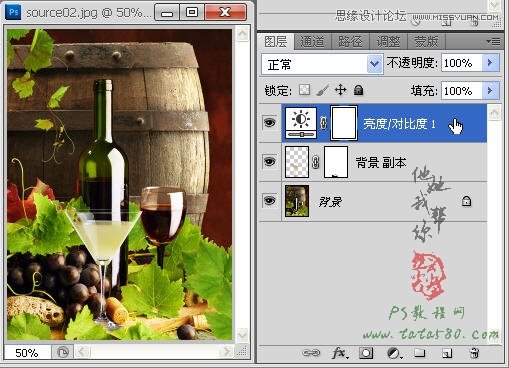Select the 背景 layer thumbnail
The width and height of the screenshot is (509, 368).
297,201
